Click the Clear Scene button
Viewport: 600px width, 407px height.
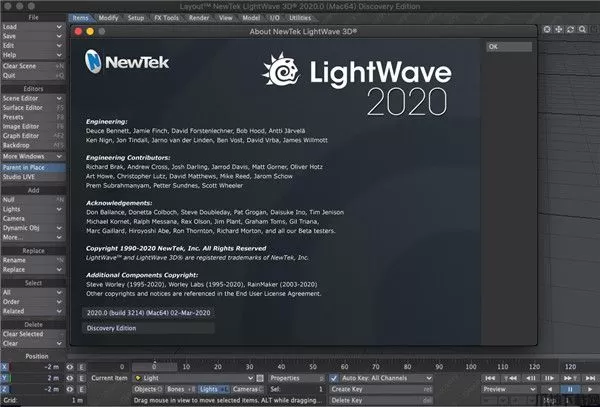(33, 66)
